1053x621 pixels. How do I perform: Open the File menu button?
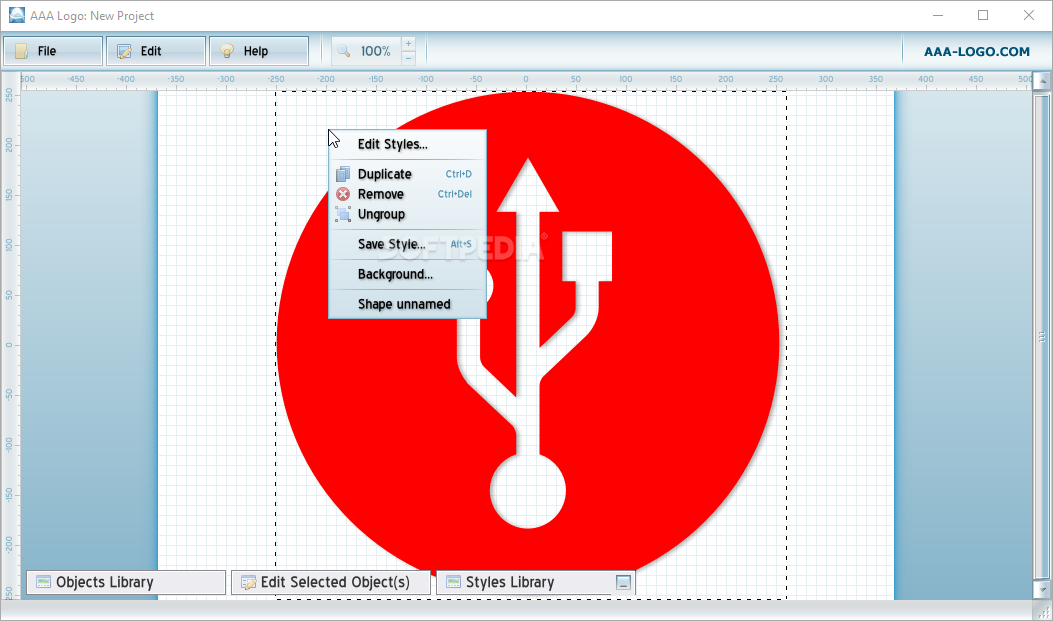(53, 51)
